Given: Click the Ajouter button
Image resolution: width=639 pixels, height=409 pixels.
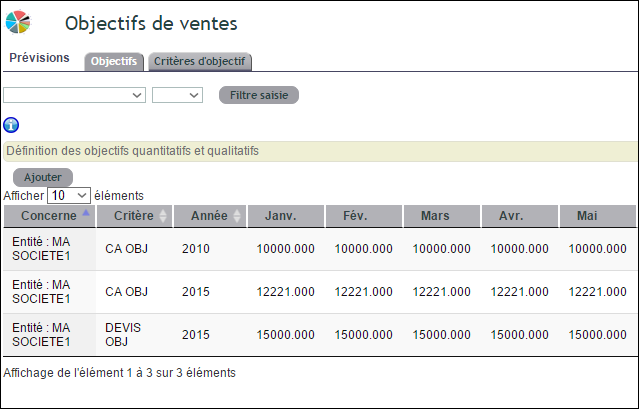Looking at the screenshot, I should (43, 177).
